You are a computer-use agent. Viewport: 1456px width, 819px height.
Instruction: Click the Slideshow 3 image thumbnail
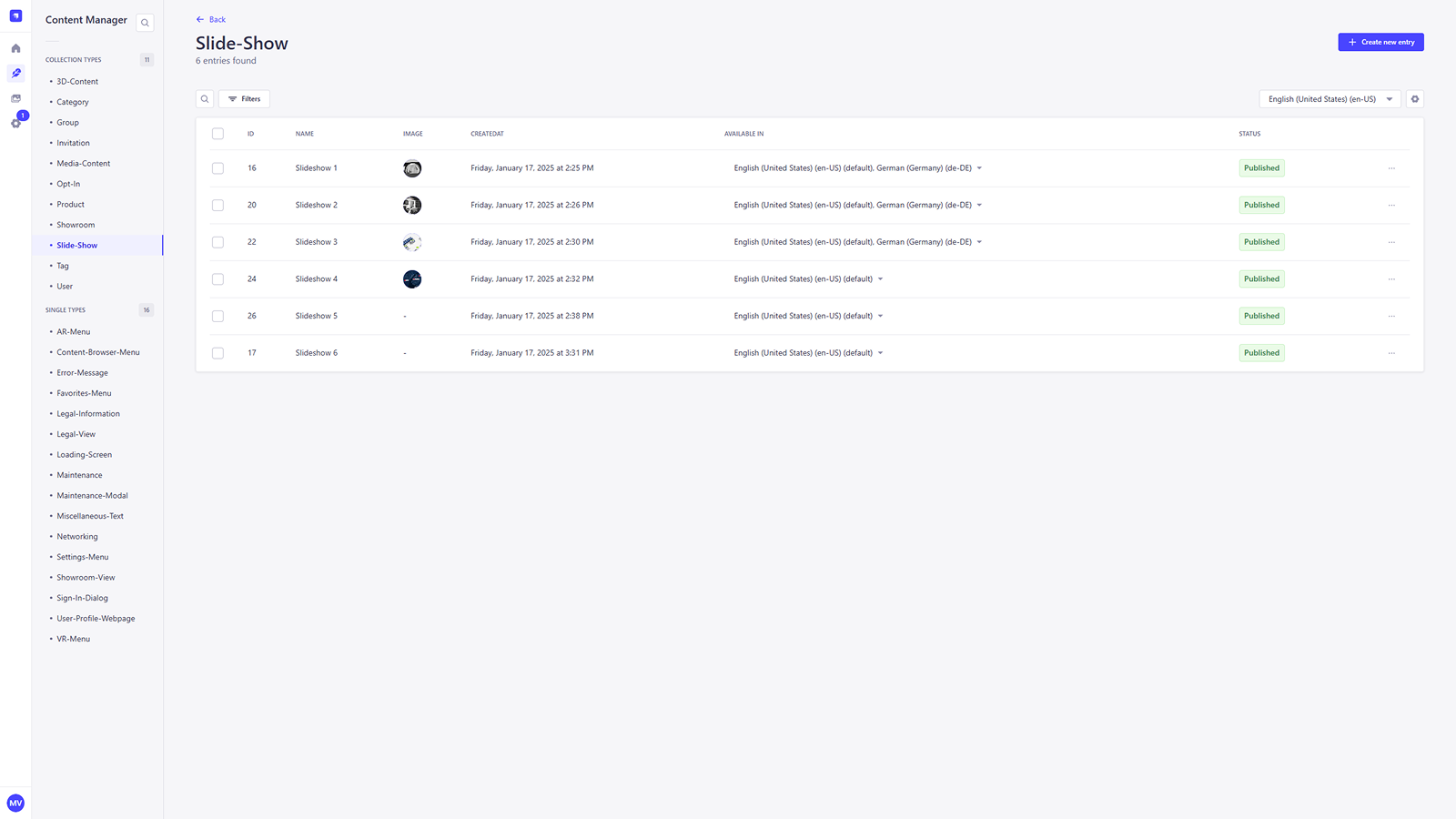click(x=412, y=242)
